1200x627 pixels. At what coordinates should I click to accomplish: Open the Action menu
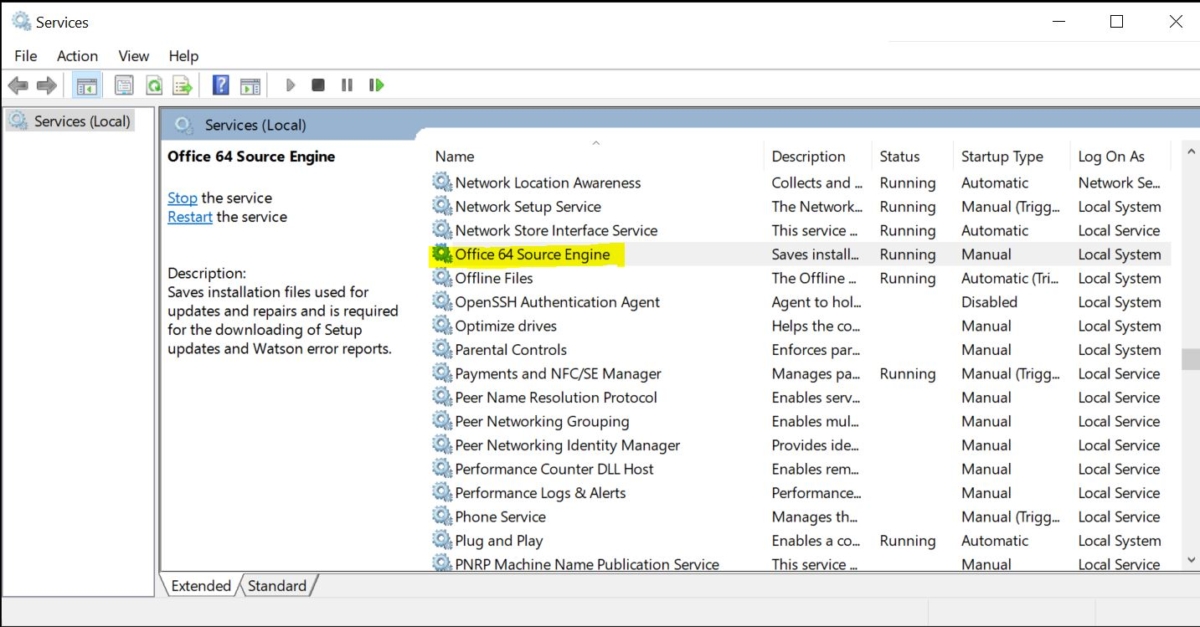(x=77, y=56)
